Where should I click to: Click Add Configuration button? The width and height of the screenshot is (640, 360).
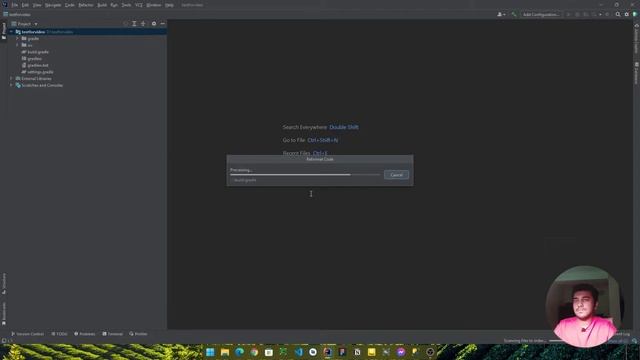point(541,14)
